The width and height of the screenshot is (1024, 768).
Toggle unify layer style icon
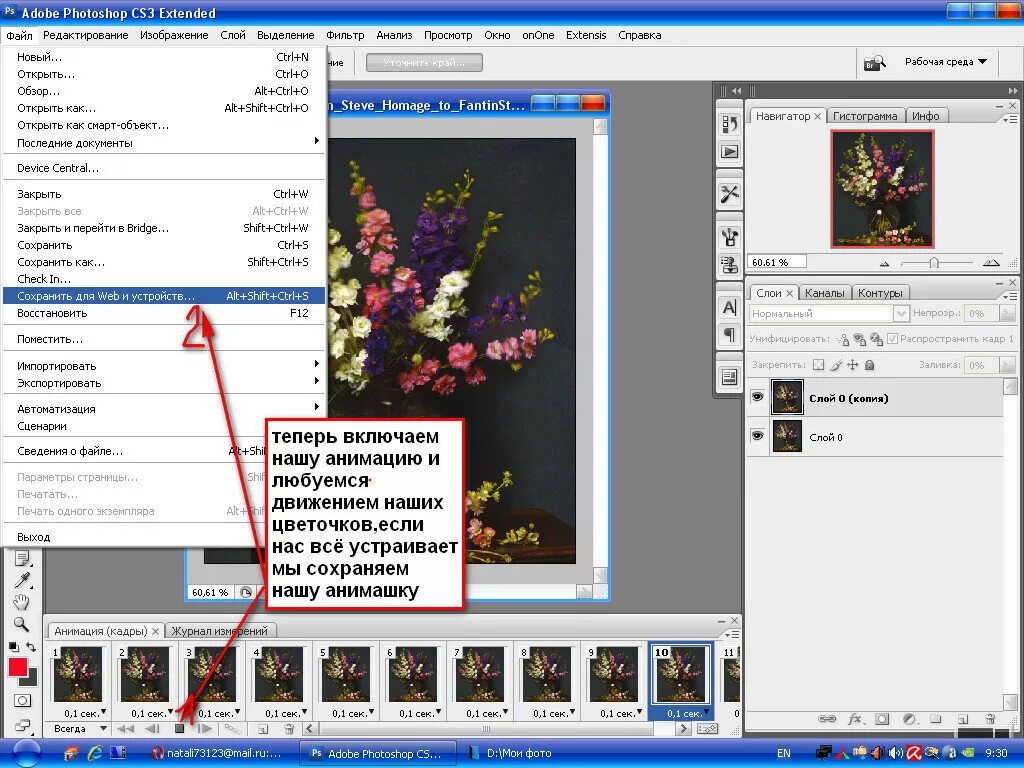point(876,339)
